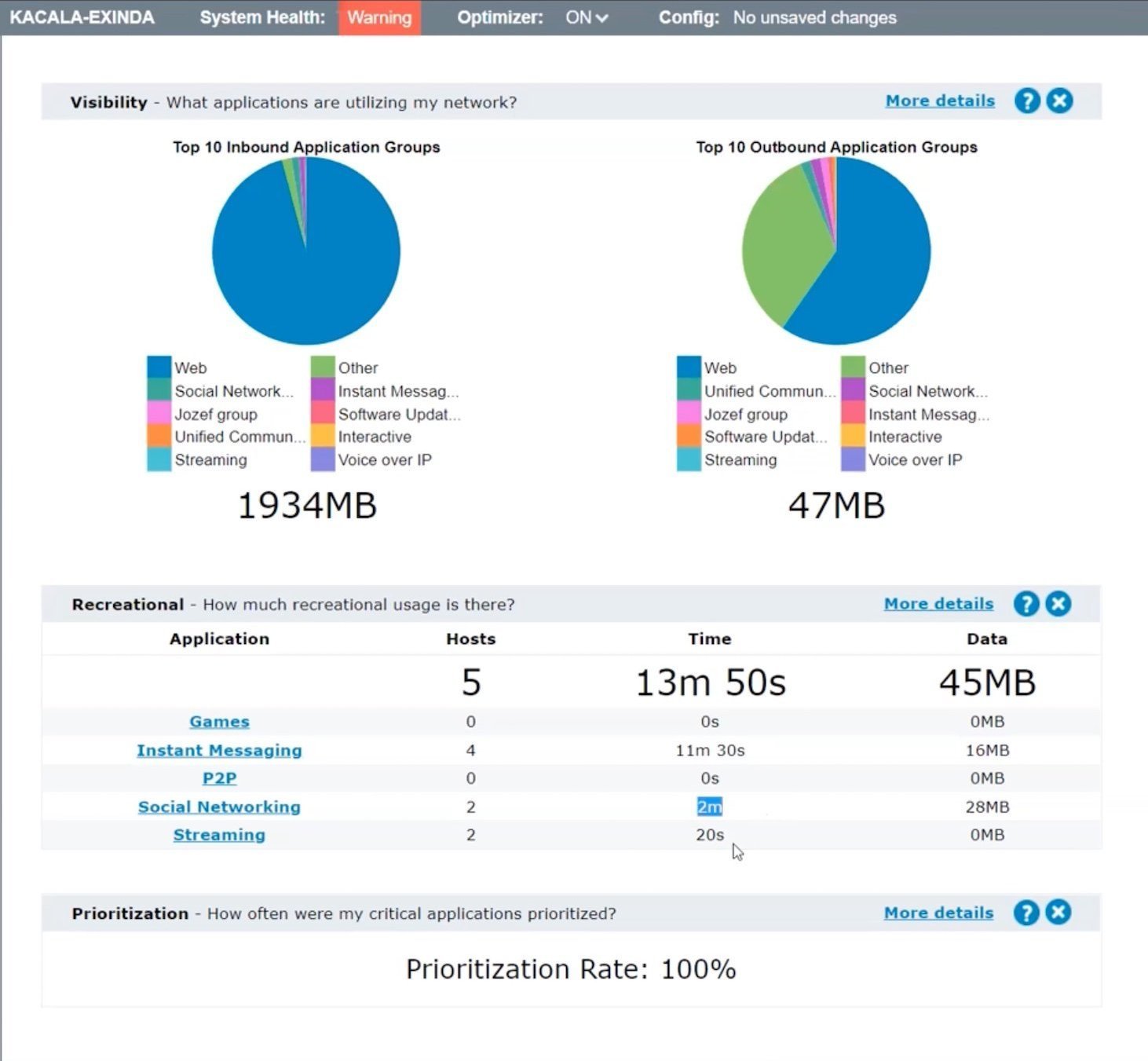Image resolution: width=1148 pixels, height=1061 pixels.
Task: Open More details for Recreational usage
Action: (938, 604)
